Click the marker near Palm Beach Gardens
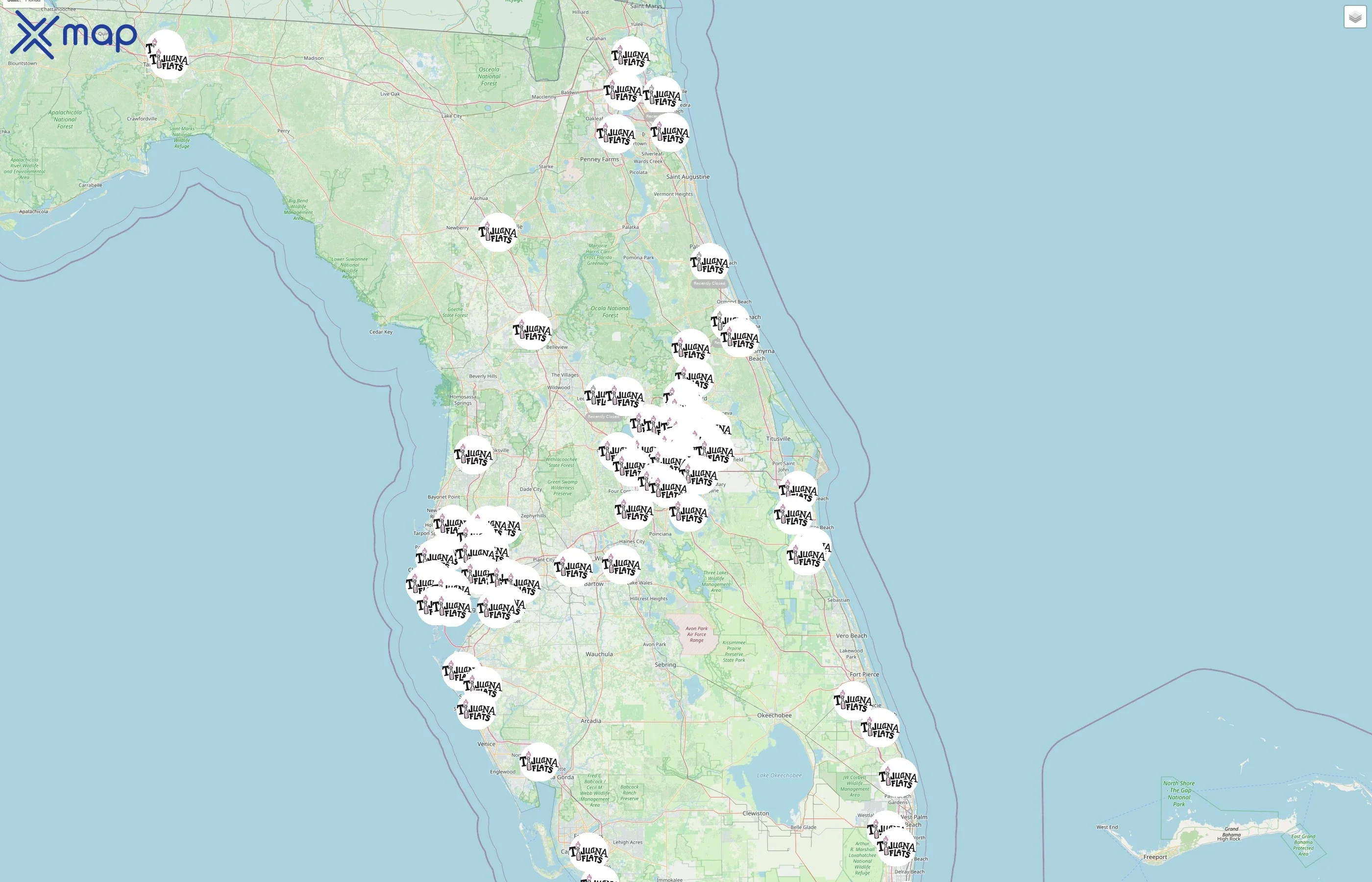 [898, 777]
